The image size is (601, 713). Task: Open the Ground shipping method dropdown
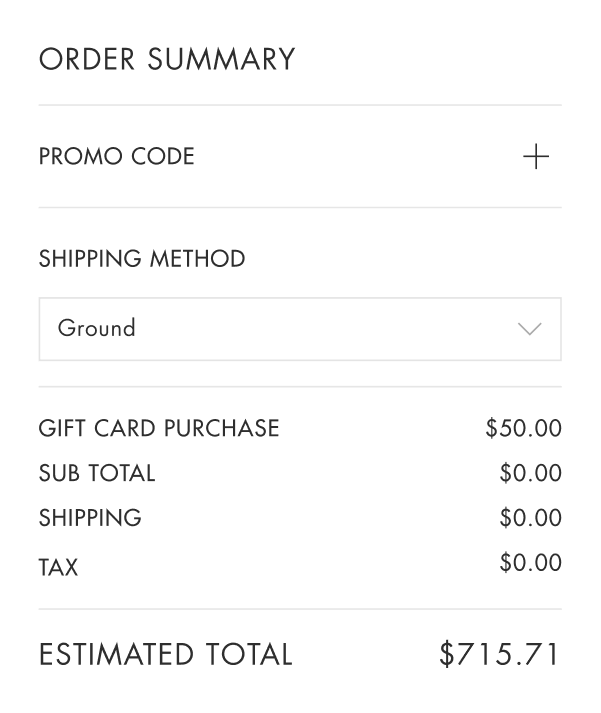pyautogui.click(x=299, y=329)
